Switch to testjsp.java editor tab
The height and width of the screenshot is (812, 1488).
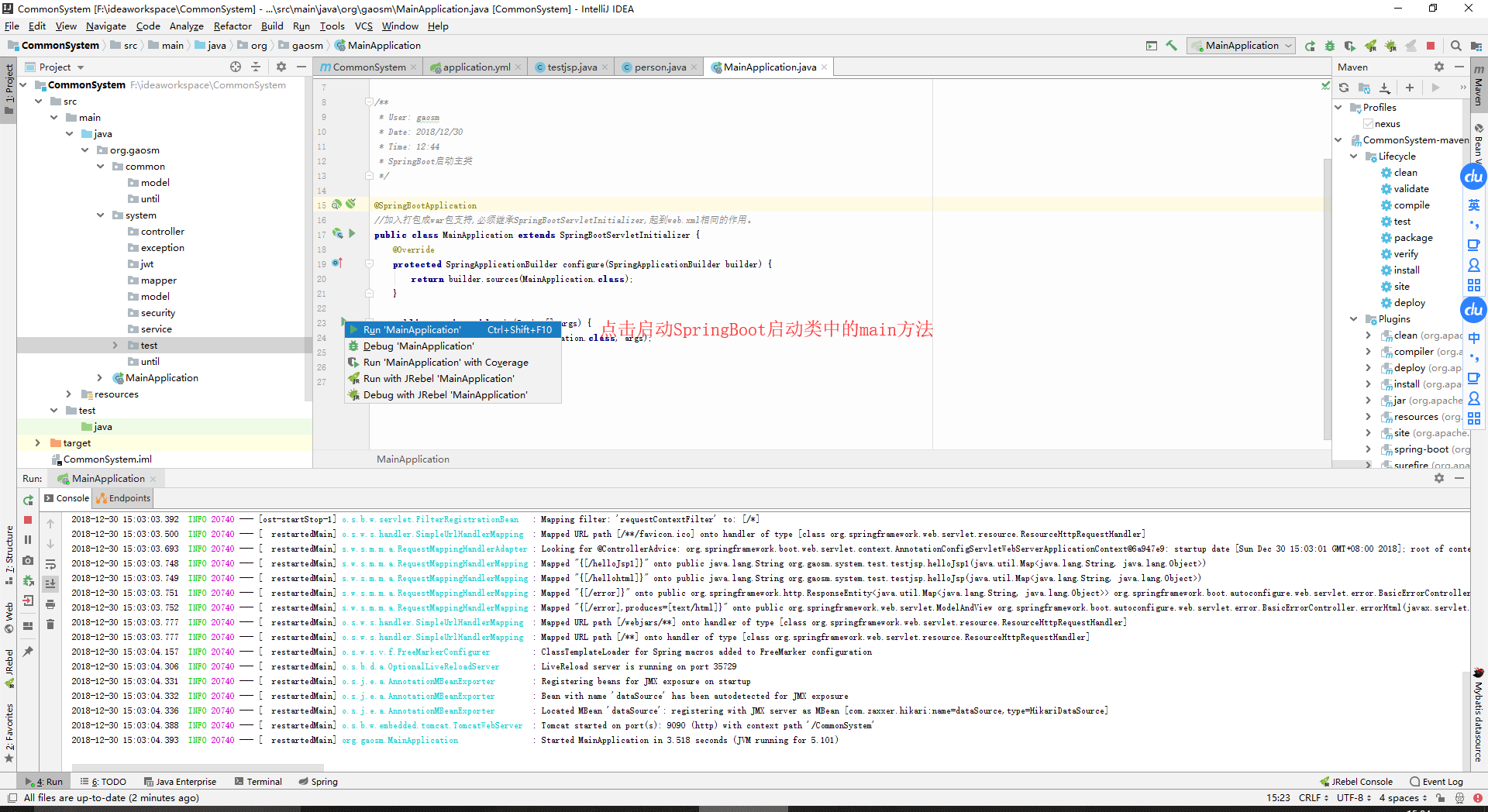tap(572, 67)
